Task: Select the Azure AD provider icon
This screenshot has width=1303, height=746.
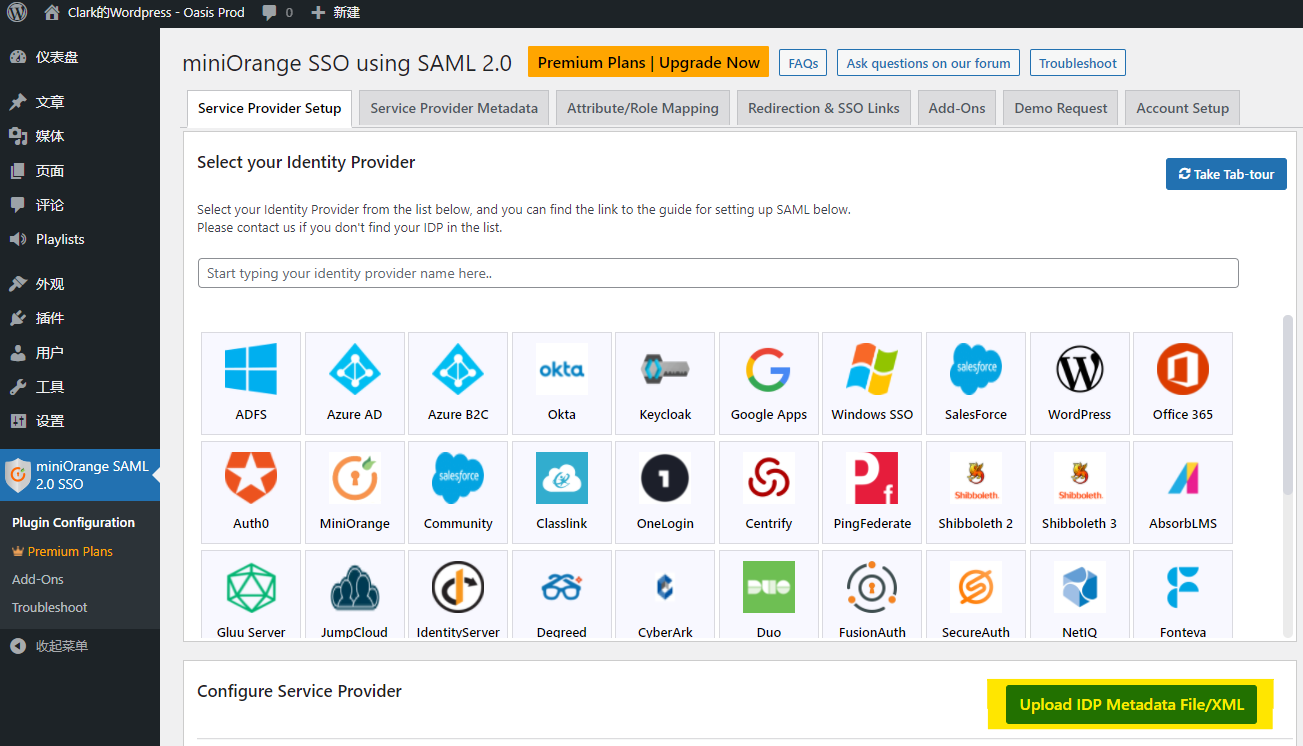Action: tap(354, 371)
